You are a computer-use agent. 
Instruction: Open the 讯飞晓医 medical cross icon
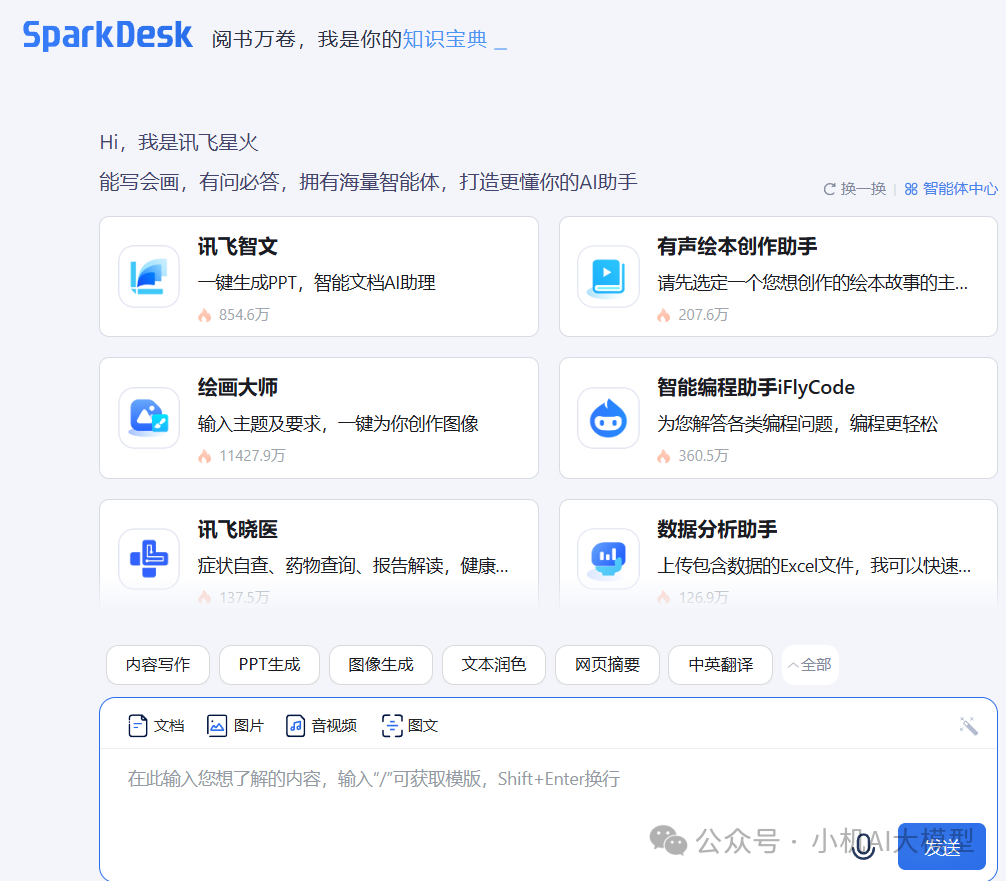(149, 559)
